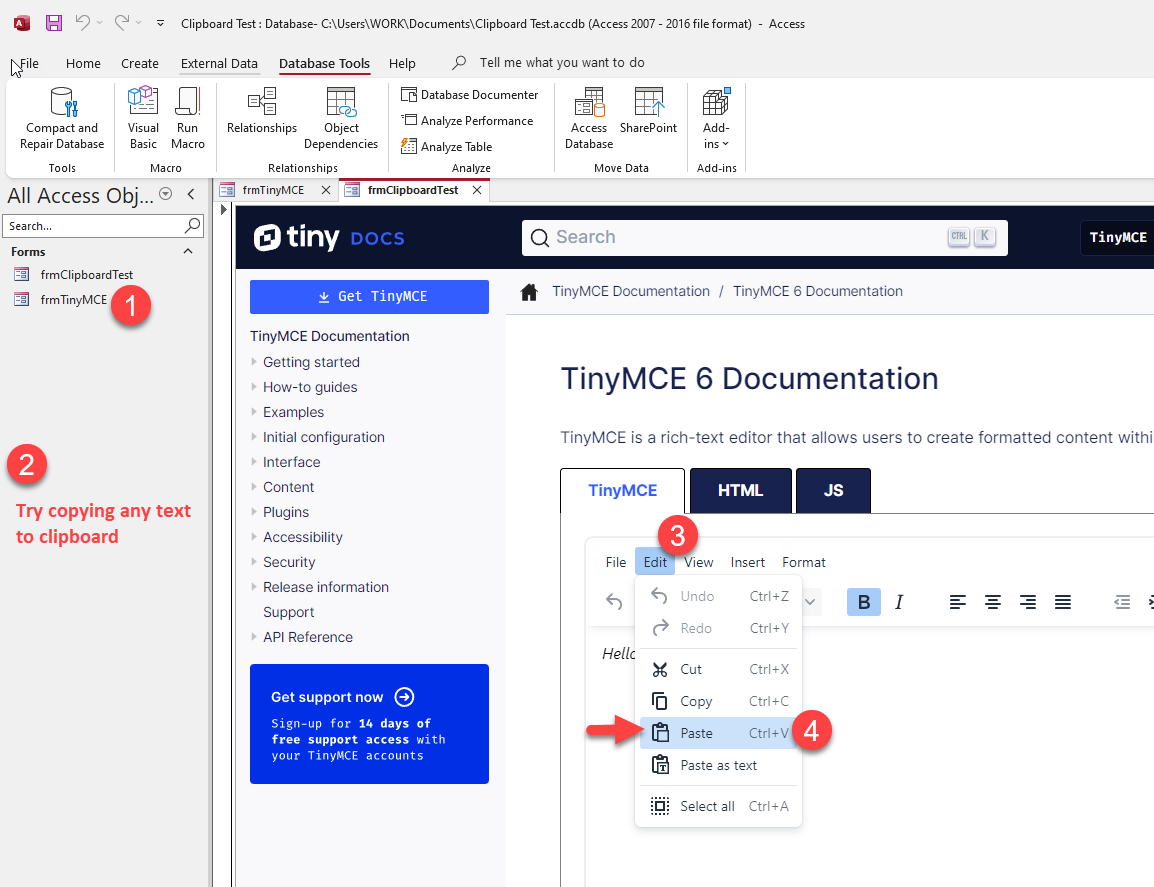This screenshot has height=887, width=1154.
Task: Open the Help ribbon tab
Action: [402, 63]
